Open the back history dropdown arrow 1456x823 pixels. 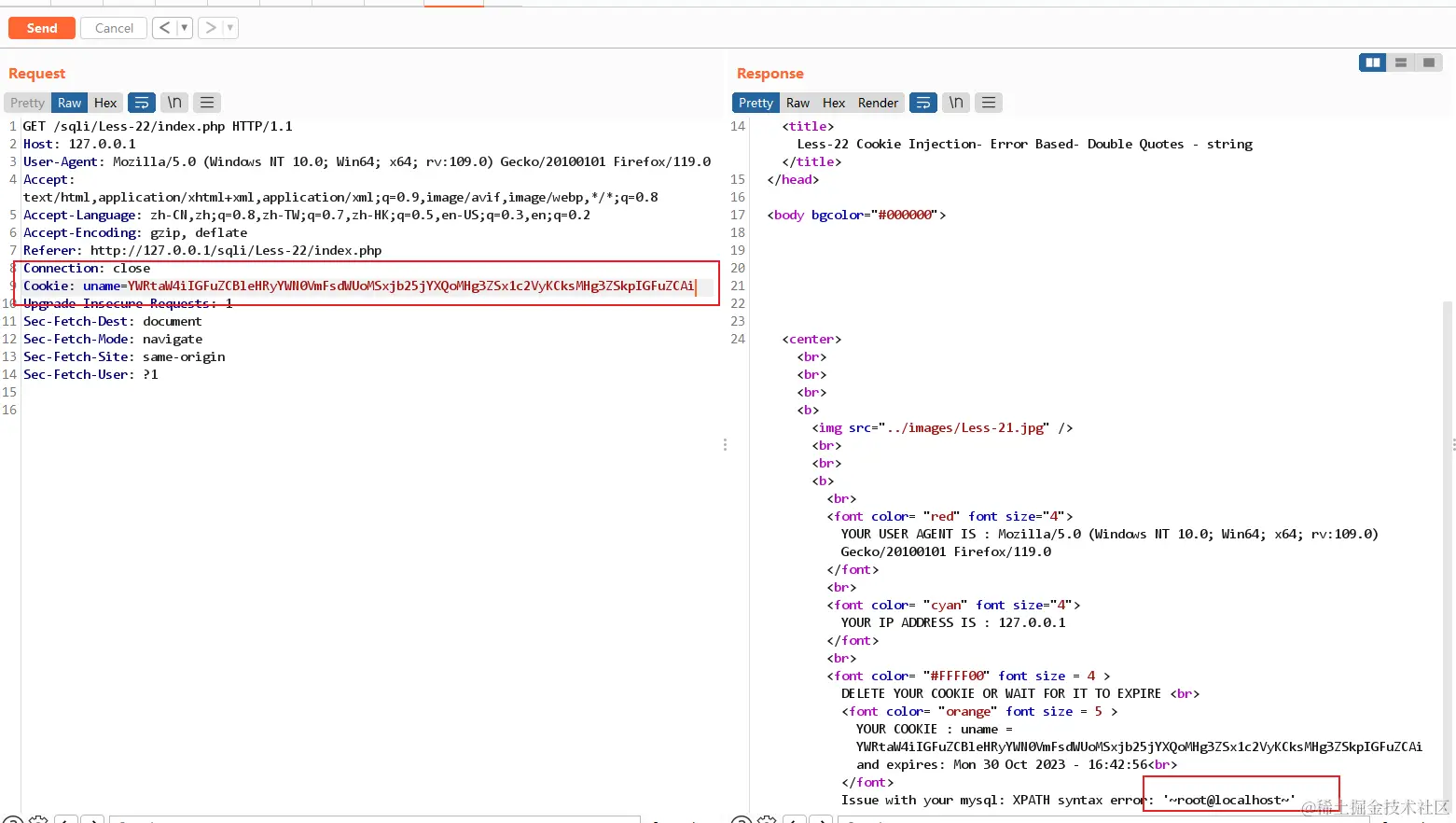pyautogui.click(x=185, y=28)
